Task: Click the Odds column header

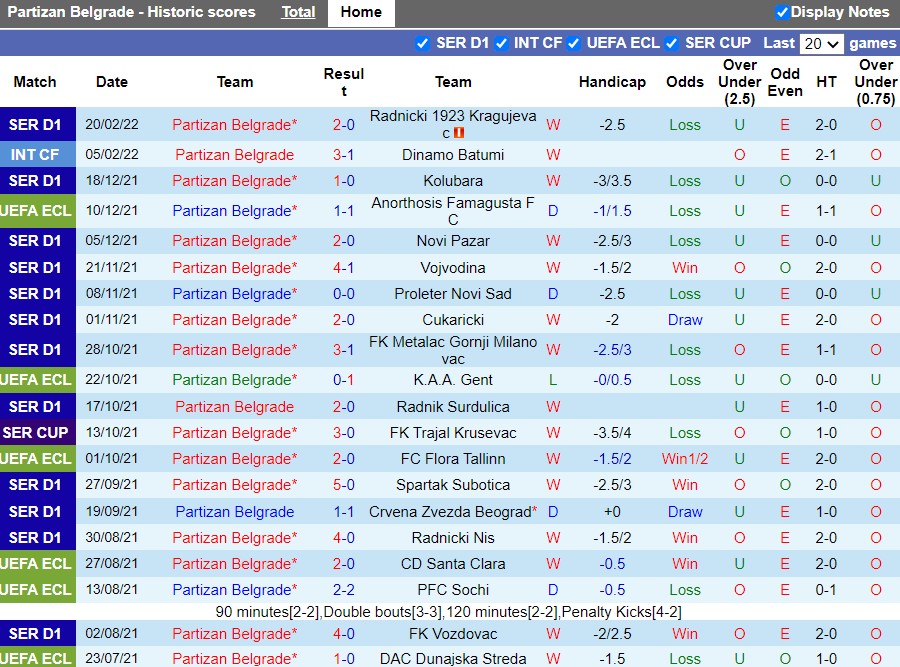Action: click(685, 82)
